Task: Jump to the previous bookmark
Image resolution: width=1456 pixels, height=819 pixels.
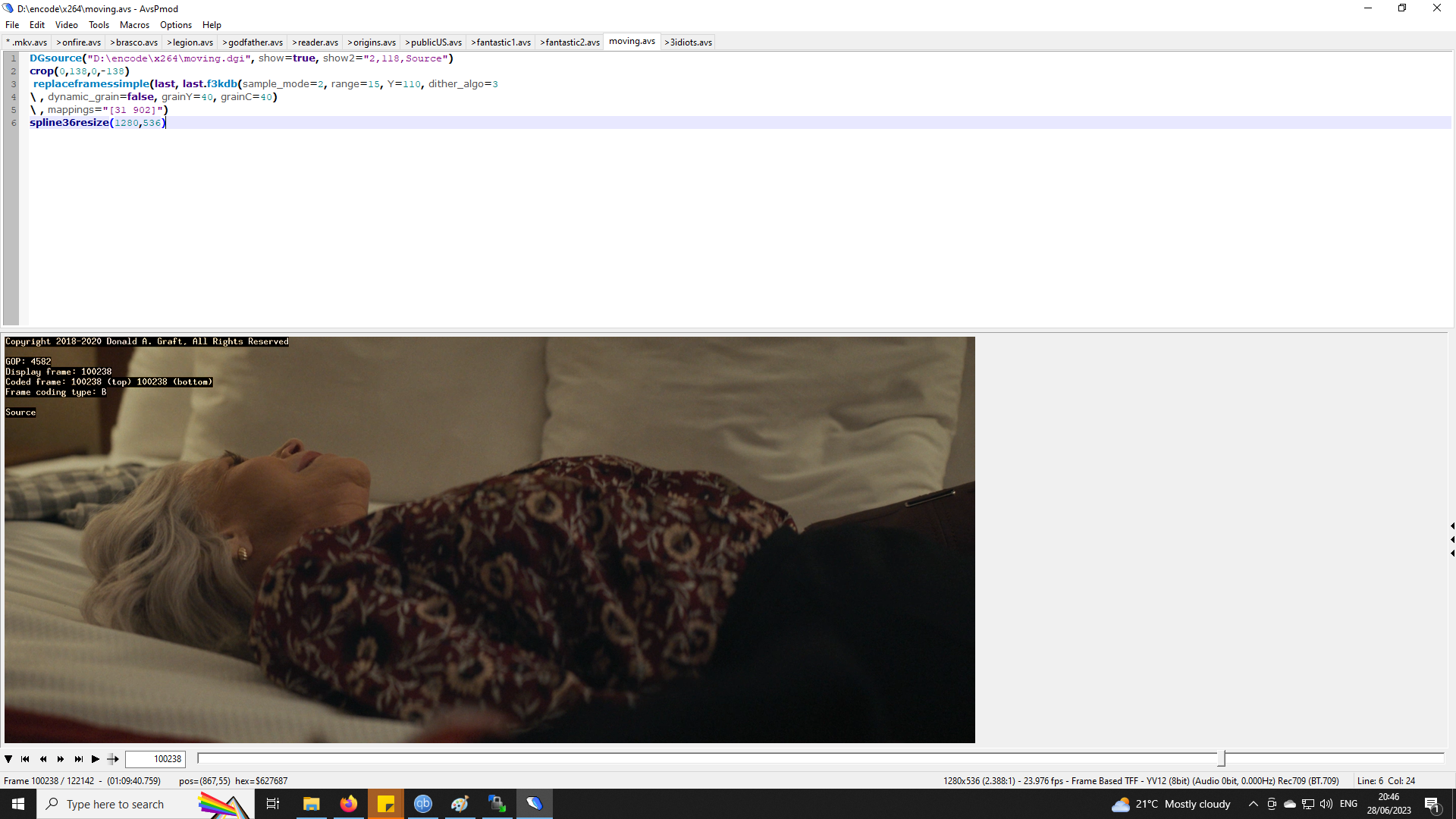Action: coord(25,759)
